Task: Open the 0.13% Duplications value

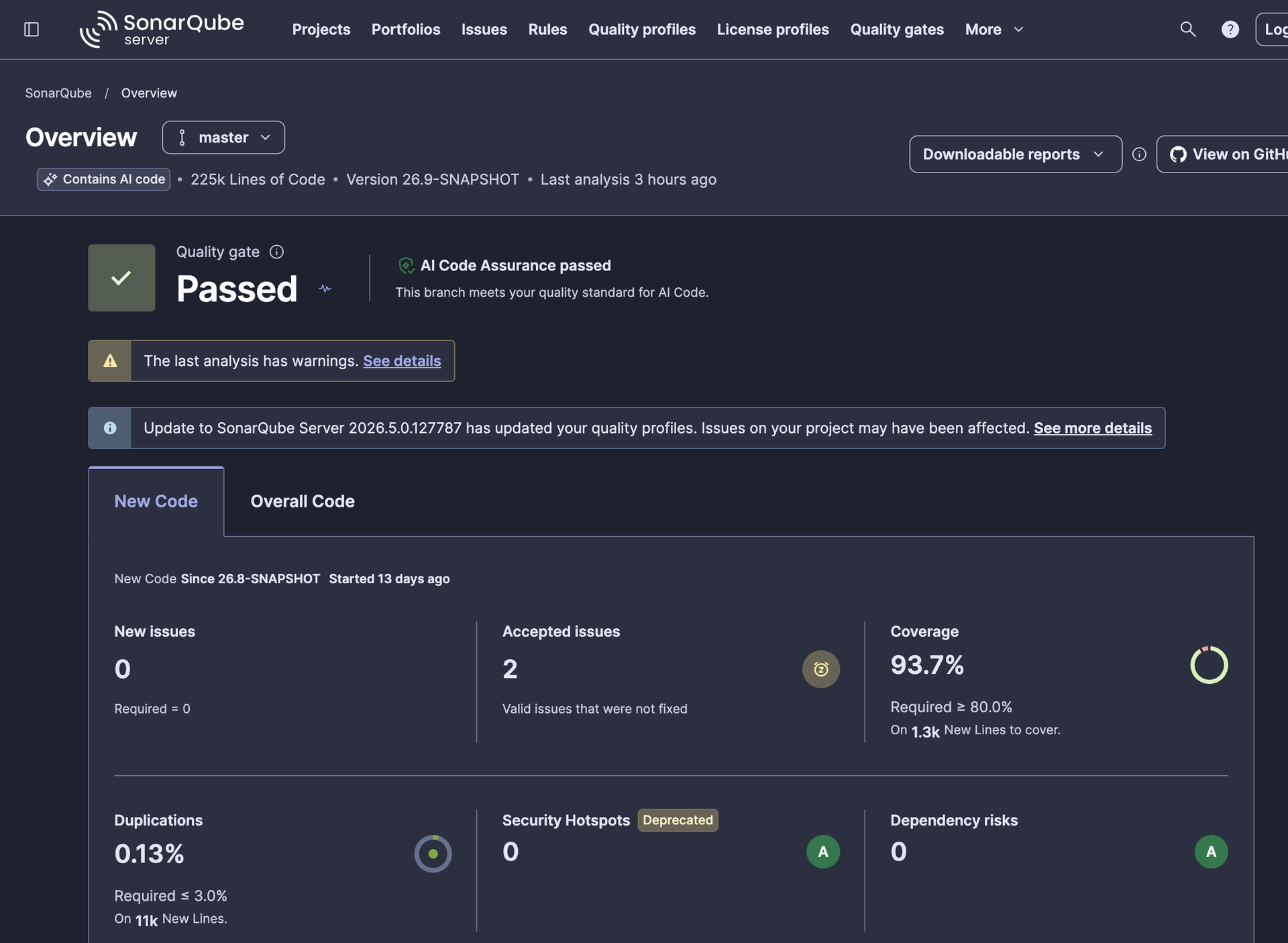Action: click(x=149, y=854)
